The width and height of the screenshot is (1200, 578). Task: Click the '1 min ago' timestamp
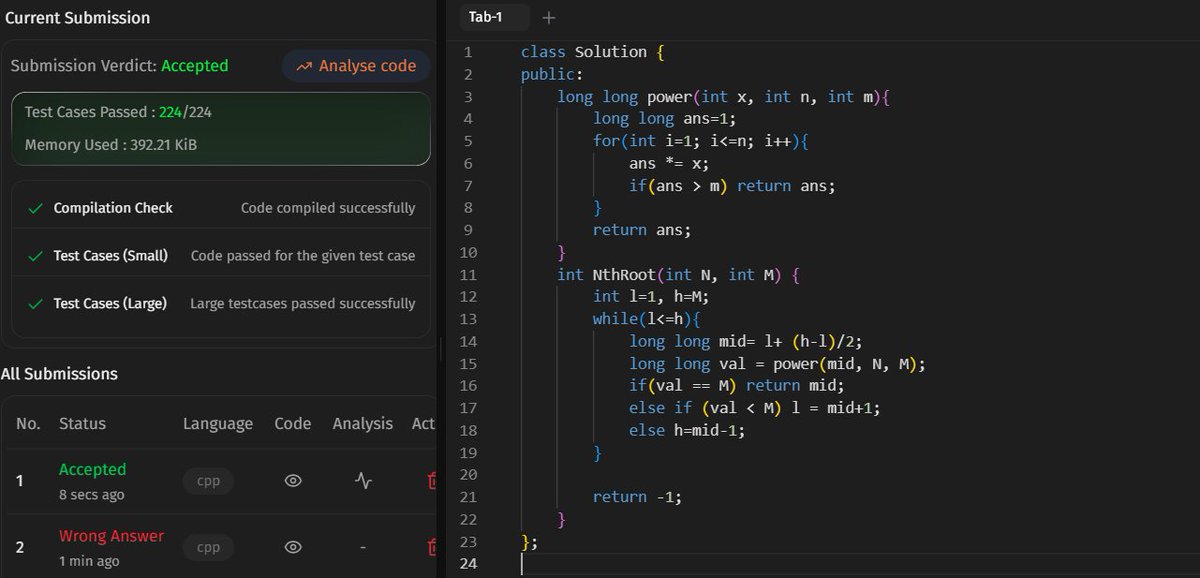click(89, 561)
